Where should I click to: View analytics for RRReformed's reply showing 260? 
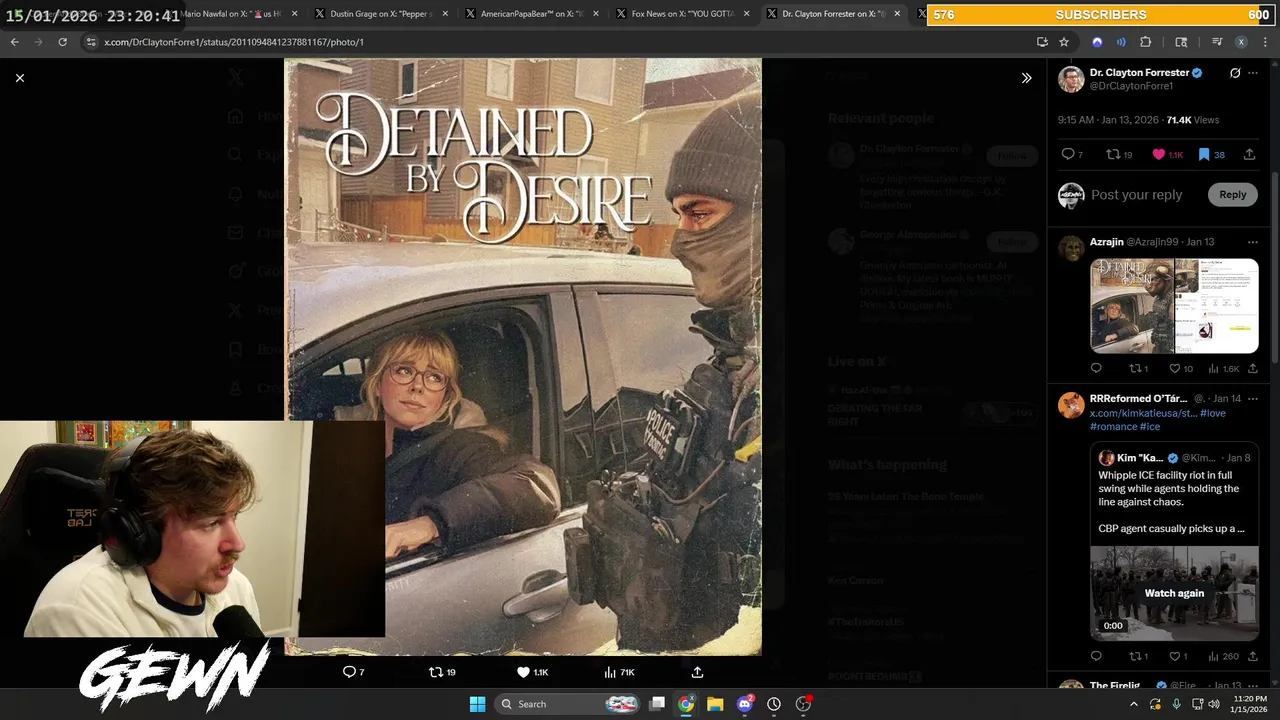(1224, 656)
